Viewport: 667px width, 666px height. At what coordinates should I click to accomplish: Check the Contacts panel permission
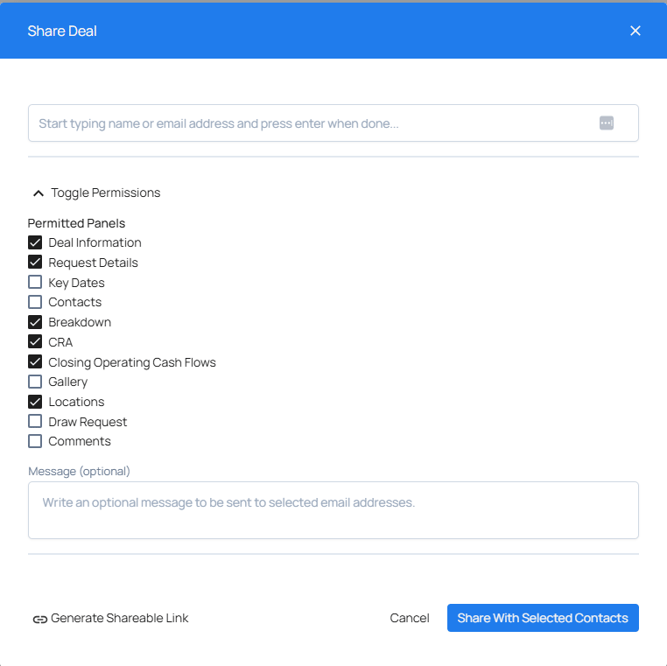[35, 302]
